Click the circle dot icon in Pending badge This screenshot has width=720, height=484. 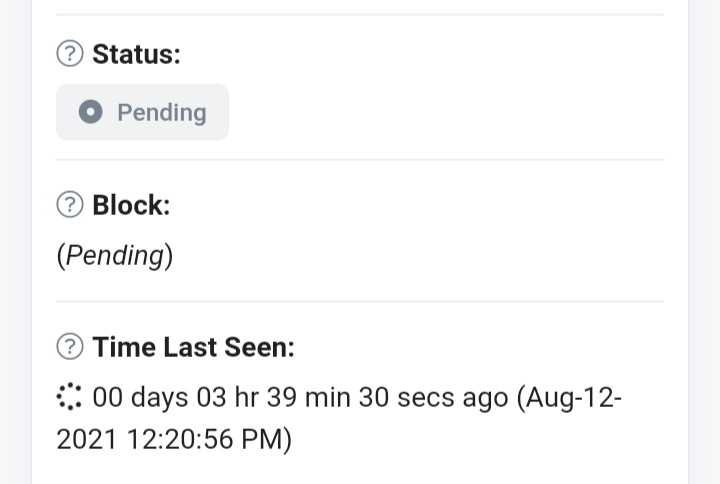(x=90, y=112)
